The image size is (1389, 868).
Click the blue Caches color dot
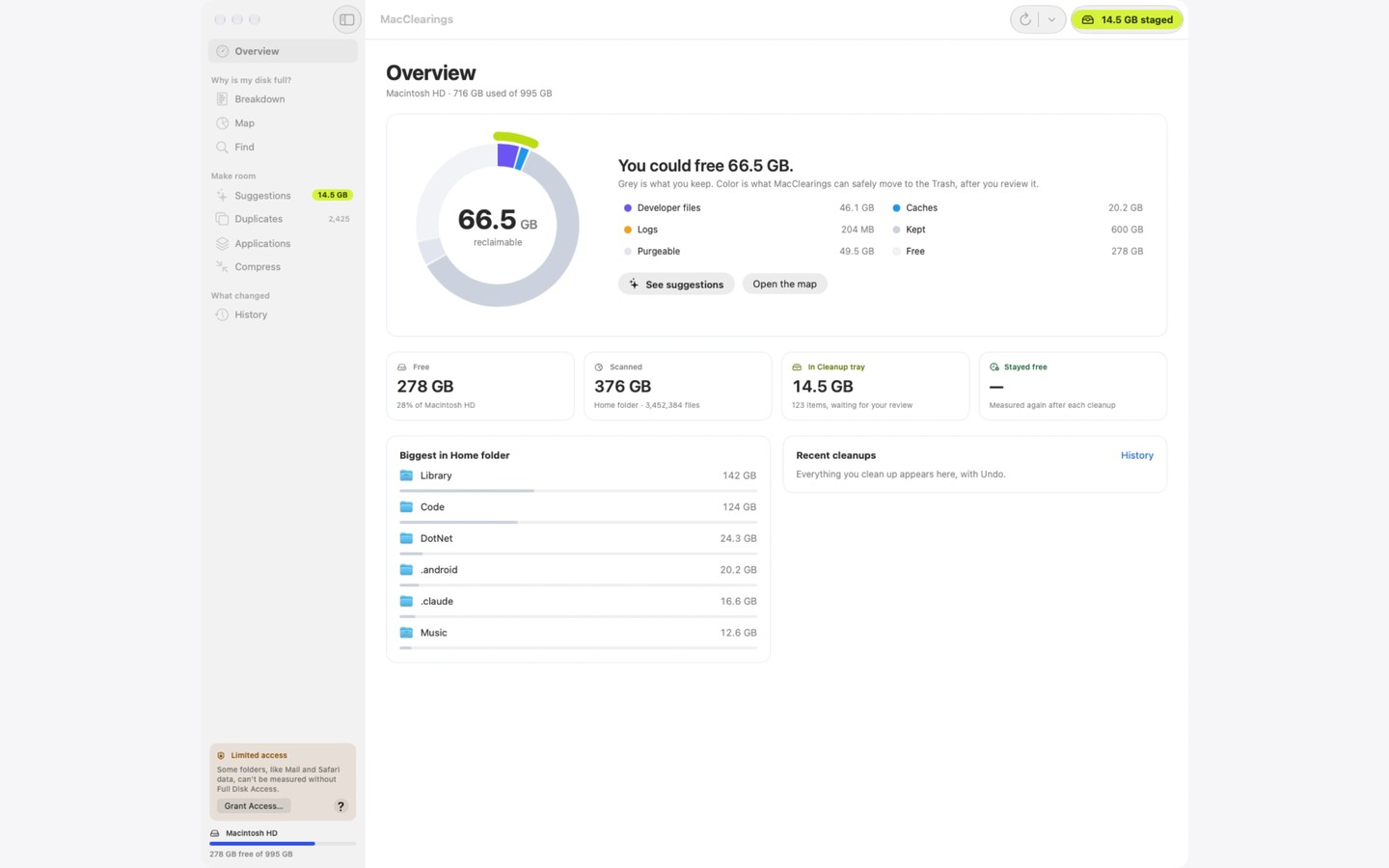(896, 208)
